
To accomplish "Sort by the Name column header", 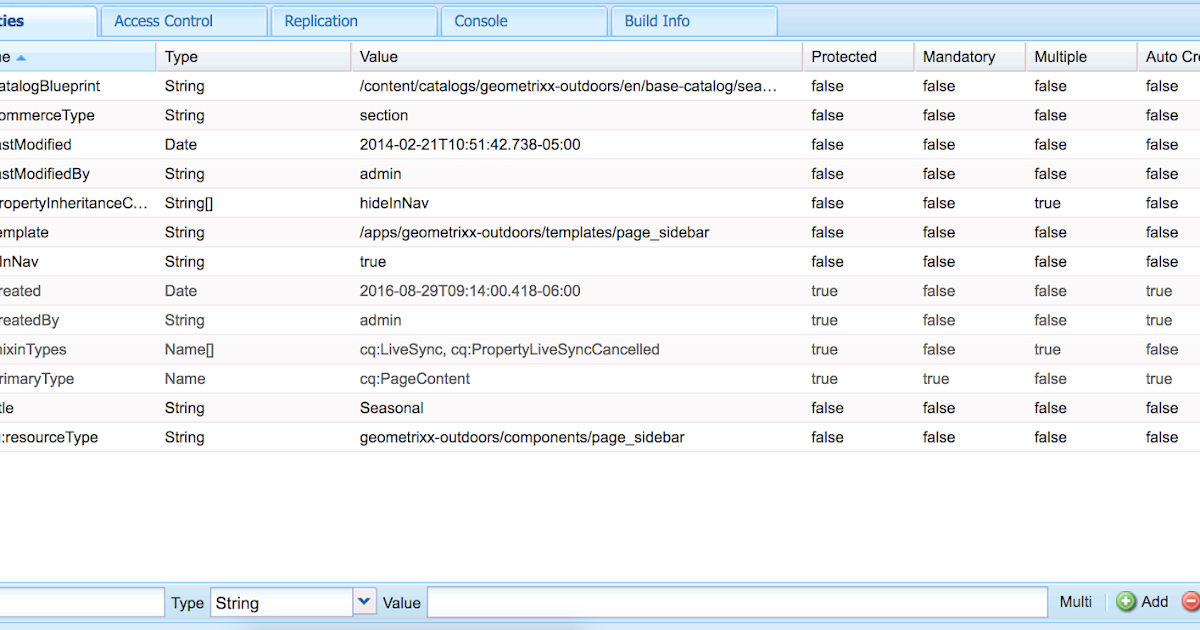I will [x=40, y=57].
